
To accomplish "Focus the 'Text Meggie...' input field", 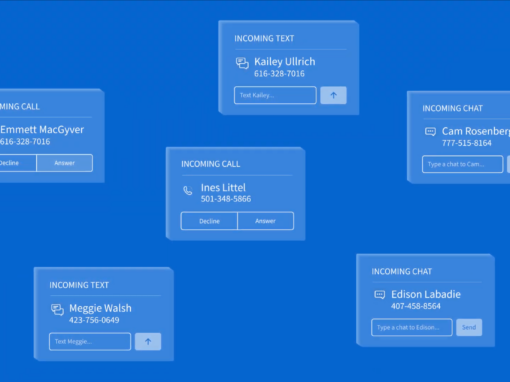I will click(x=90, y=342).
